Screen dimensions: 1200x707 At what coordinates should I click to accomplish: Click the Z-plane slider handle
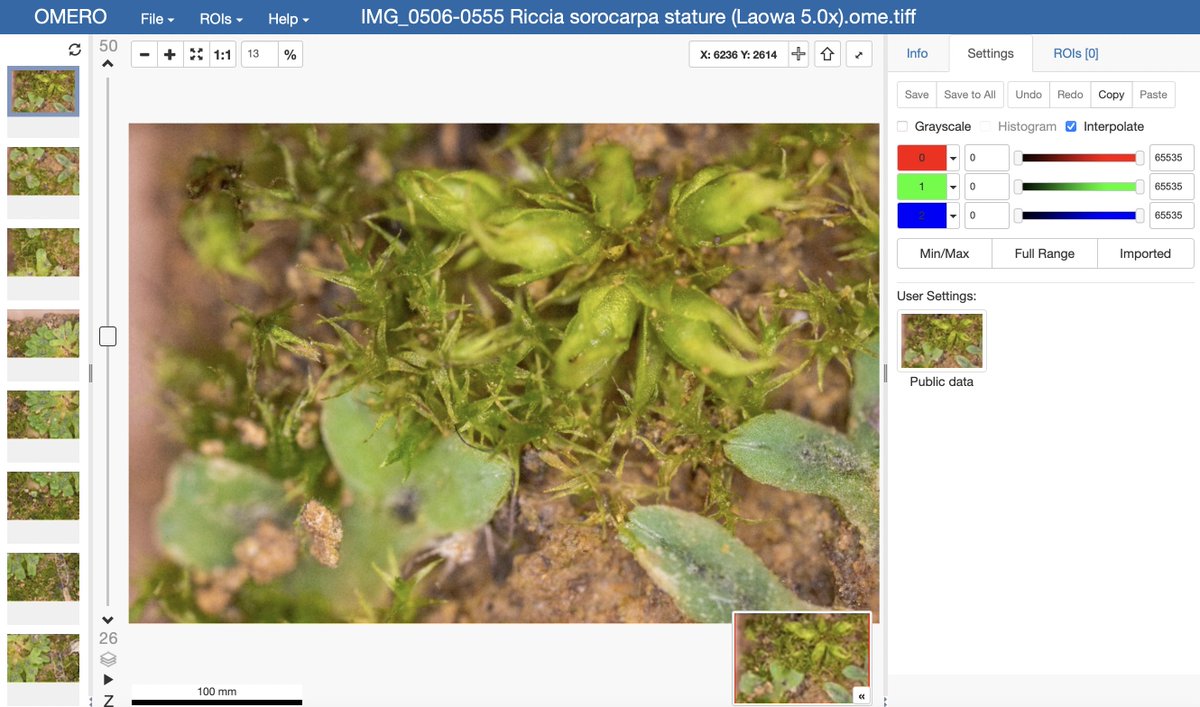pyautogui.click(x=108, y=336)
